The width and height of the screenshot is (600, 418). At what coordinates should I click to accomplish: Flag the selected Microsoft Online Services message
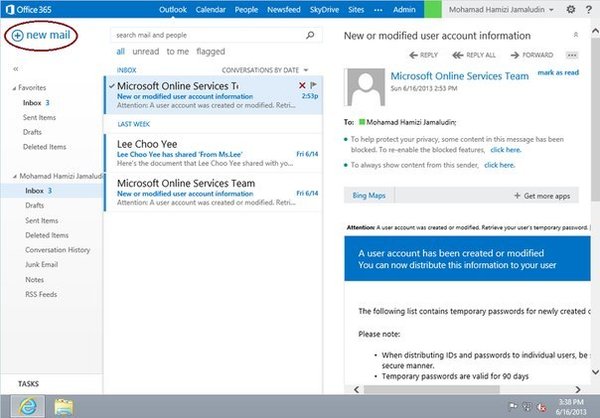(x=314, y=85)
